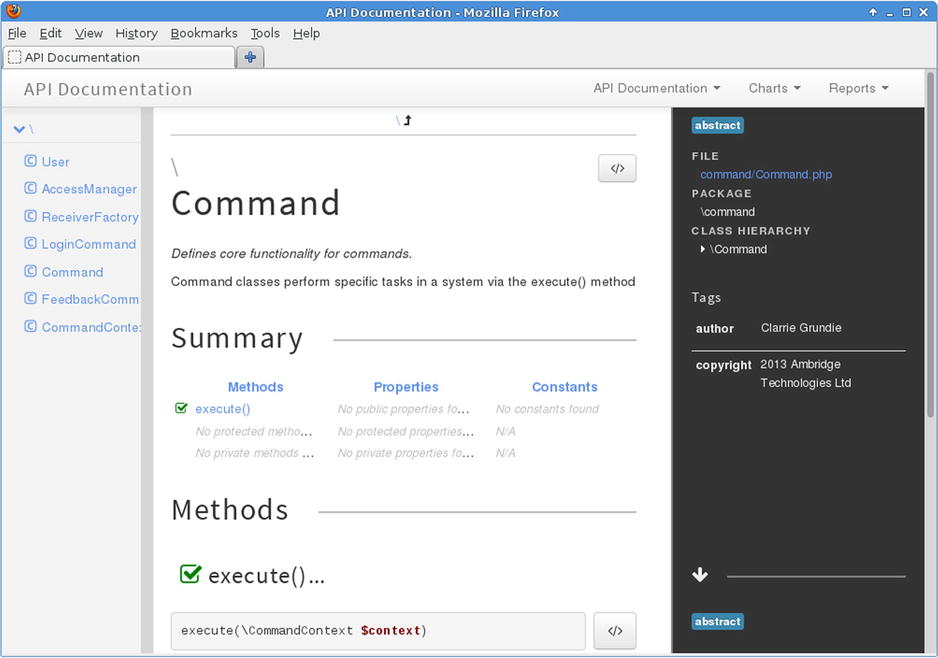Click large green check icon by execute() heading

(190, 574)
